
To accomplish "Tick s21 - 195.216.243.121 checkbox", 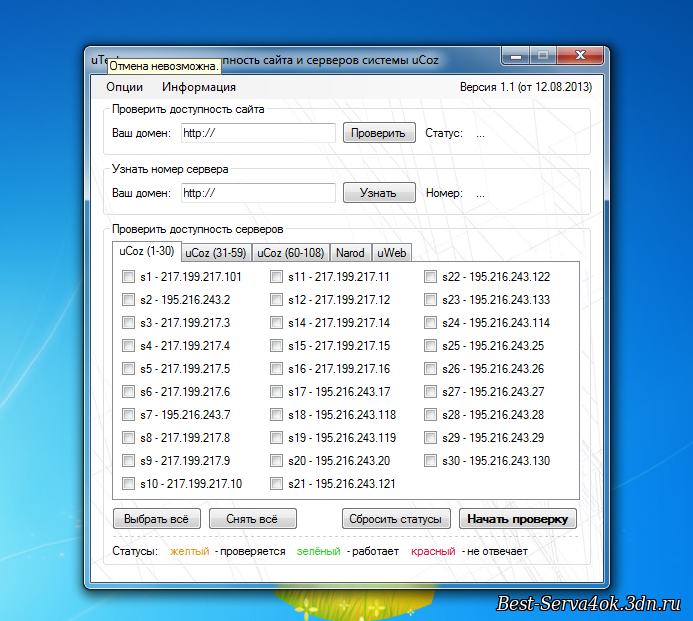I will click(276, 484).
